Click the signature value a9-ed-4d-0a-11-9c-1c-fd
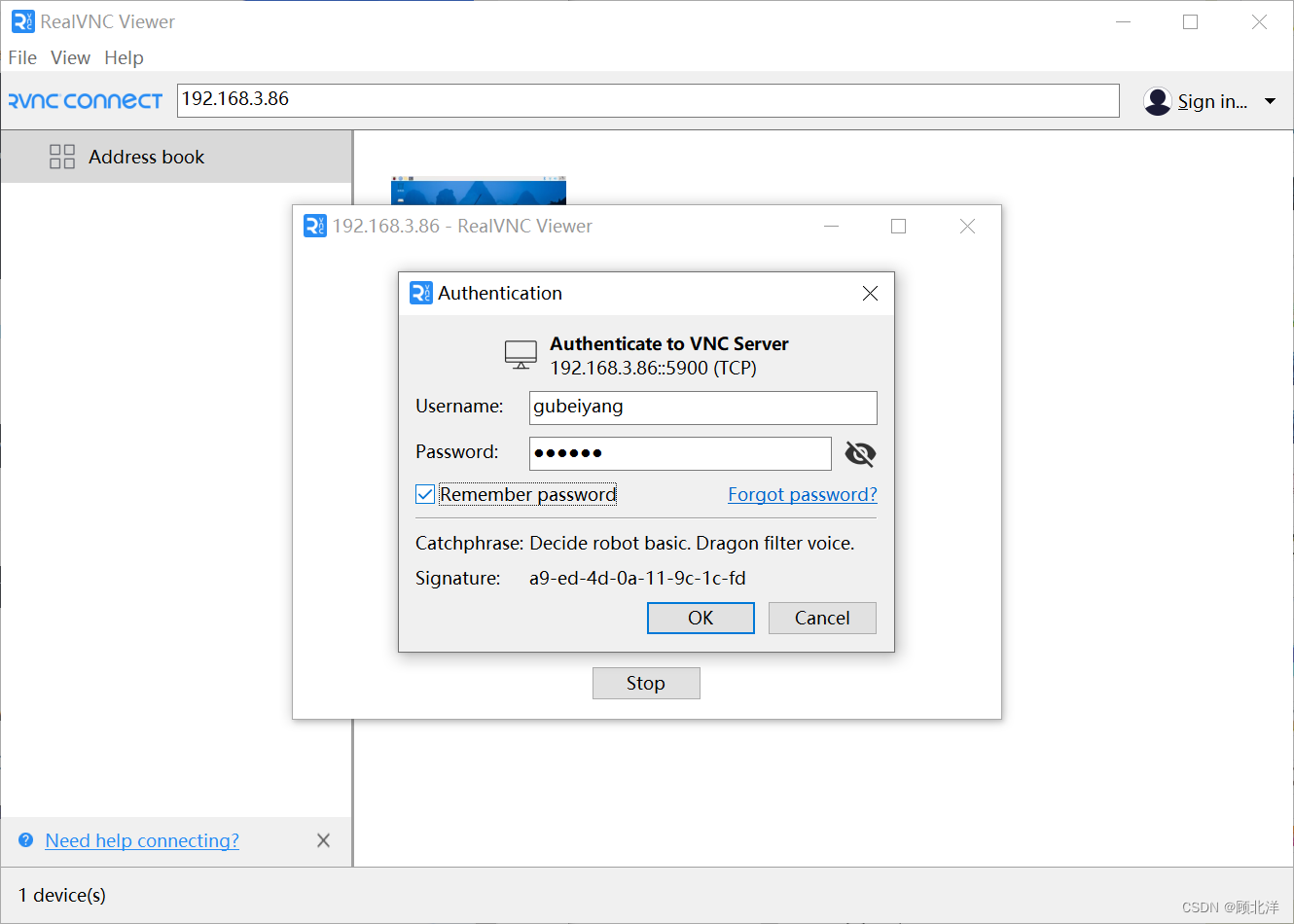The width and height of the screenshot is (1294, 924). tap(637, 578)
